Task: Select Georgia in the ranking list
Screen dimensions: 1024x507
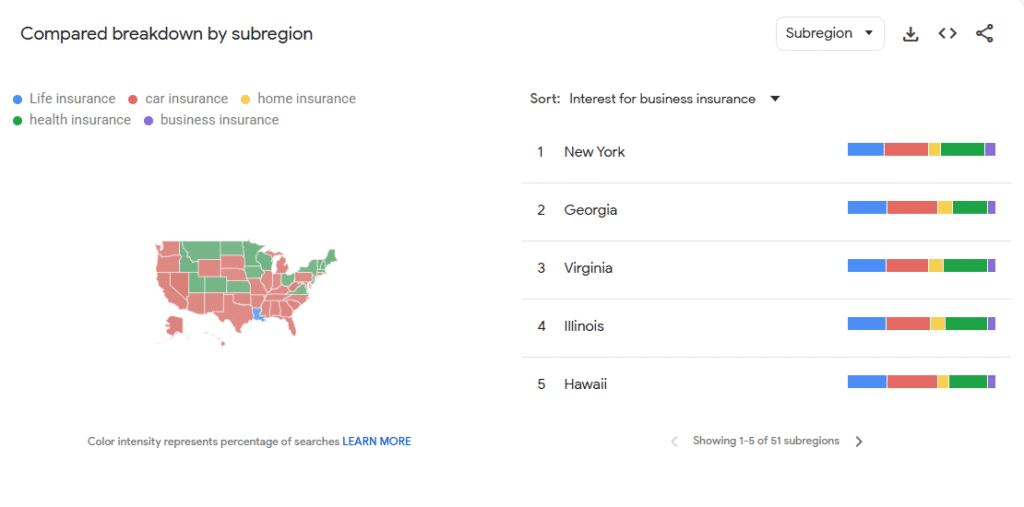Action: [590, 210]
